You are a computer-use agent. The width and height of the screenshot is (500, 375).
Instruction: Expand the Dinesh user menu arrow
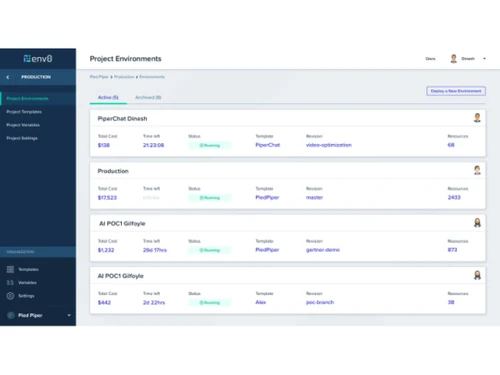[484, 59]
